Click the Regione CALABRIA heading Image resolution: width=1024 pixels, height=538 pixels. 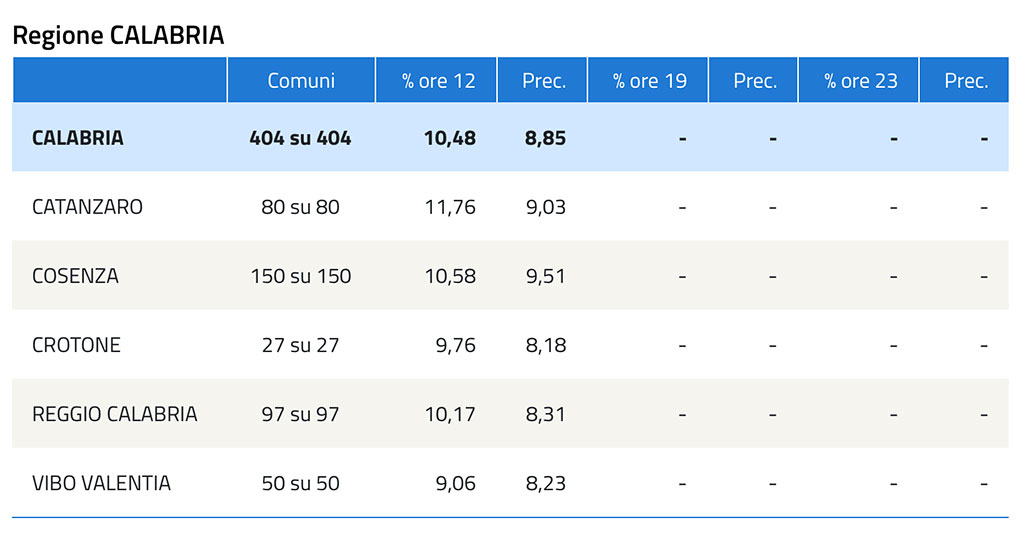click(x=118, y=35)
